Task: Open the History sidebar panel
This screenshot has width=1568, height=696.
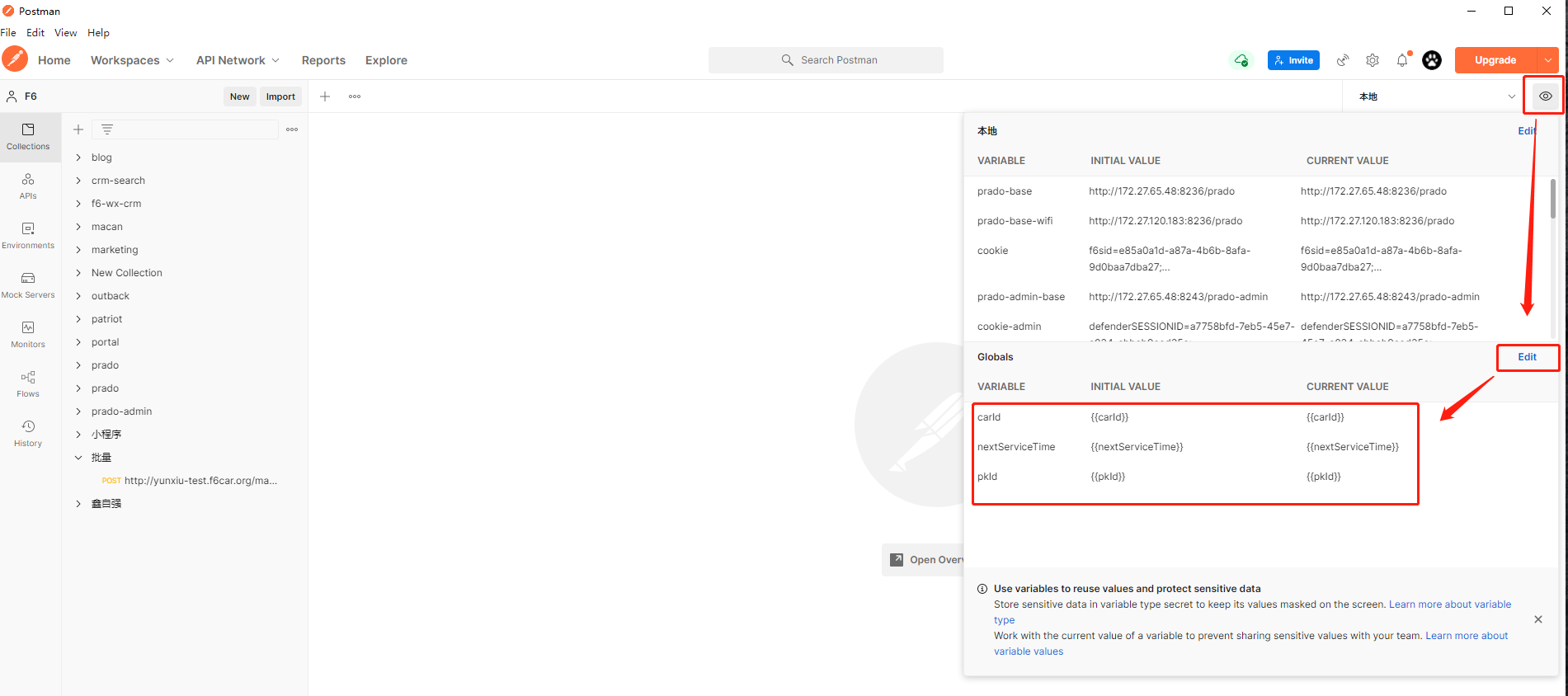Action: click(28, 434)
